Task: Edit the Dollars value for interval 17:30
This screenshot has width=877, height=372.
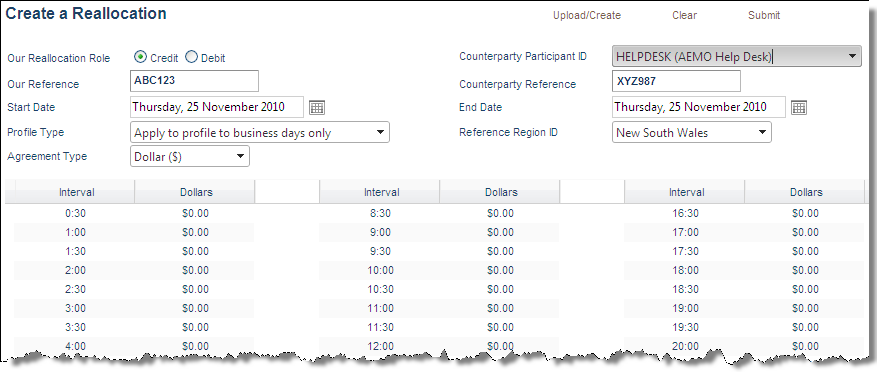Action: point(805,251)
